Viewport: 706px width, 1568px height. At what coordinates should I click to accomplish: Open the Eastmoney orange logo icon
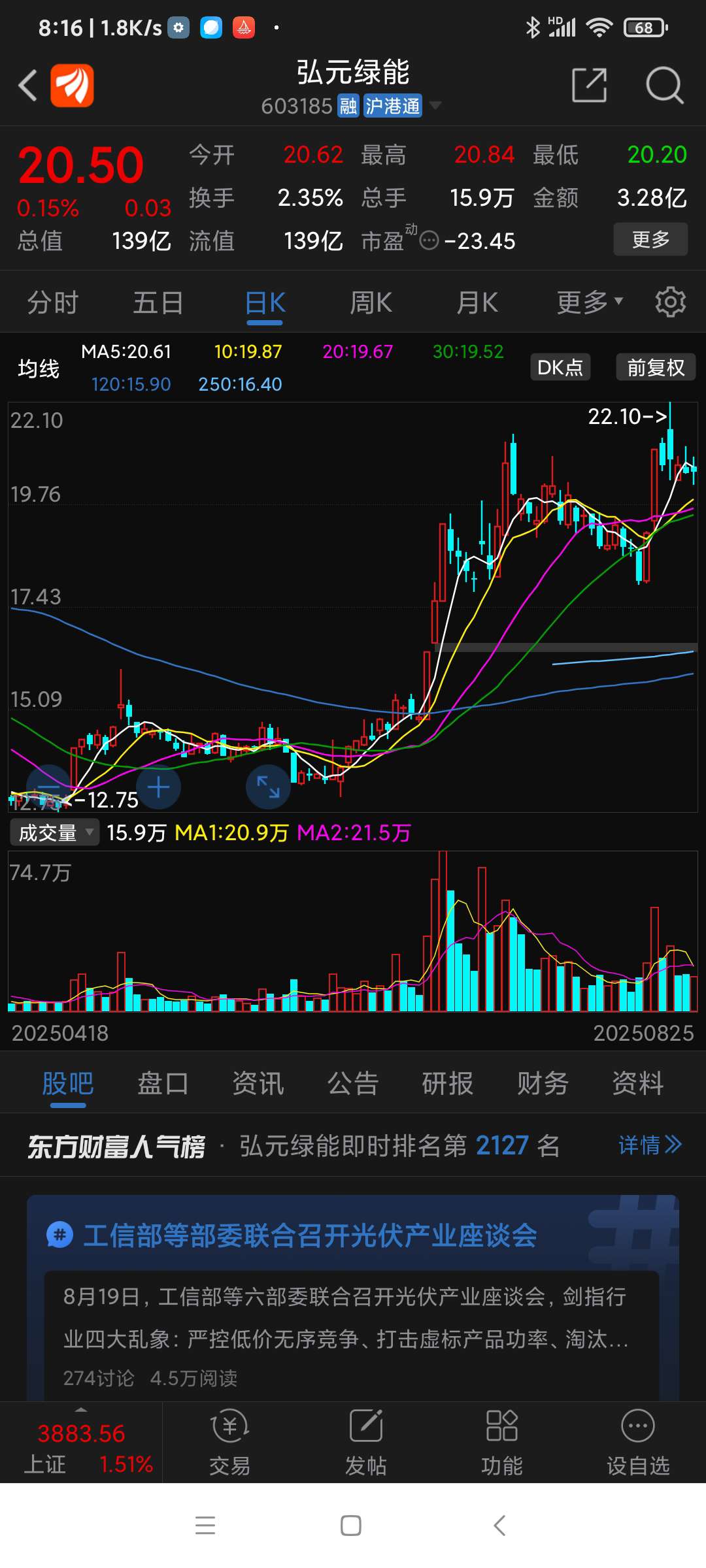[x=73, y=86]
